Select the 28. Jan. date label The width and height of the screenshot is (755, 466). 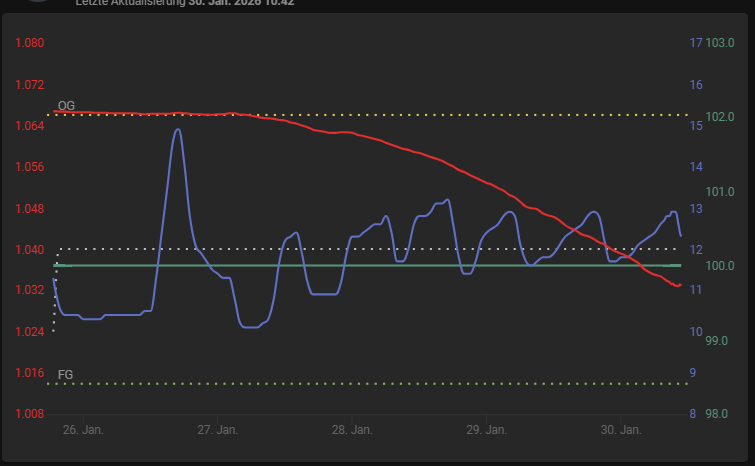[352, 430]
